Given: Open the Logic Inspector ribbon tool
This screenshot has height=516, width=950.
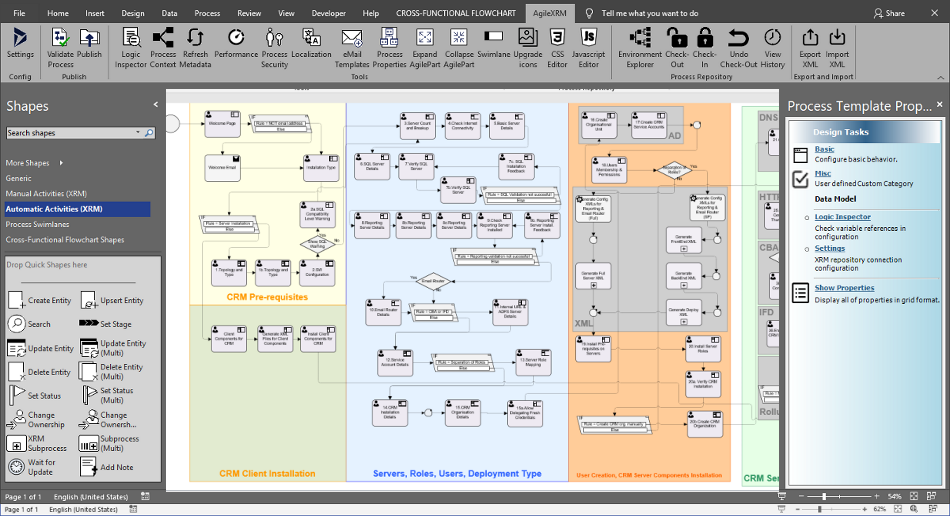Looking at the screenshot, I should click(131, 48).
